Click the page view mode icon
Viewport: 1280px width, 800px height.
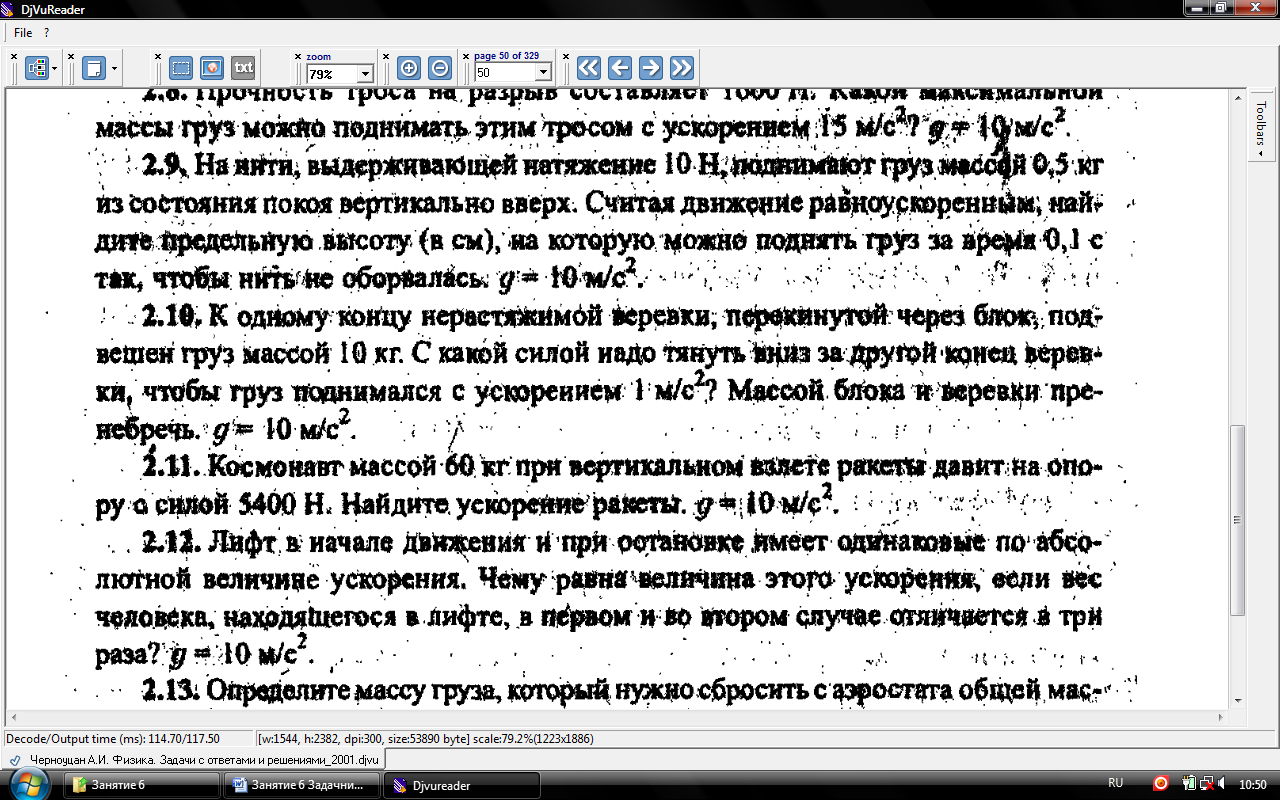94,68
